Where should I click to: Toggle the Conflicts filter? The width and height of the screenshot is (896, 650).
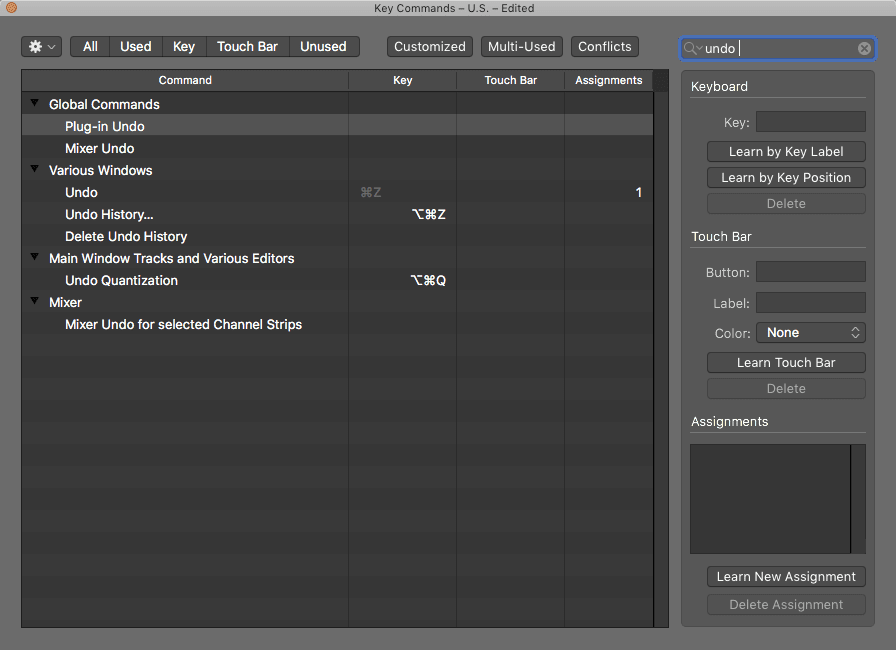tap(604, 46)
